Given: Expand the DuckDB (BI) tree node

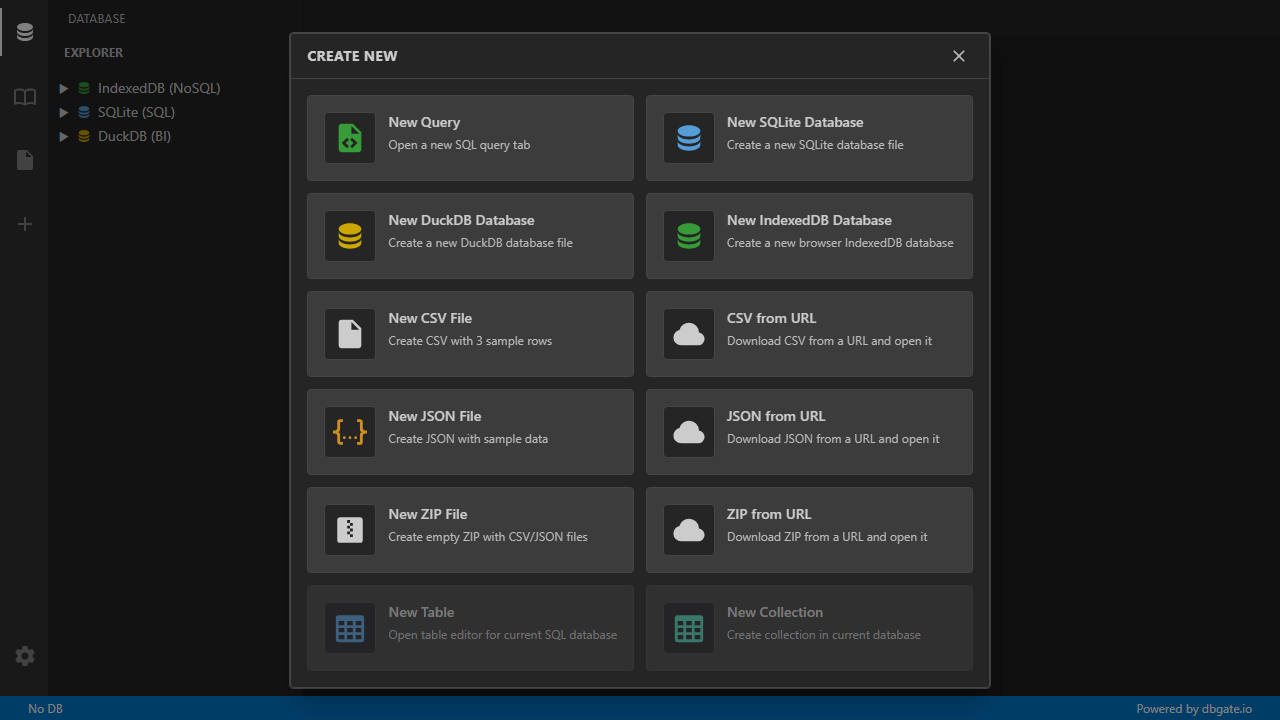Looking at the screenshot, I should coord(64,136).
